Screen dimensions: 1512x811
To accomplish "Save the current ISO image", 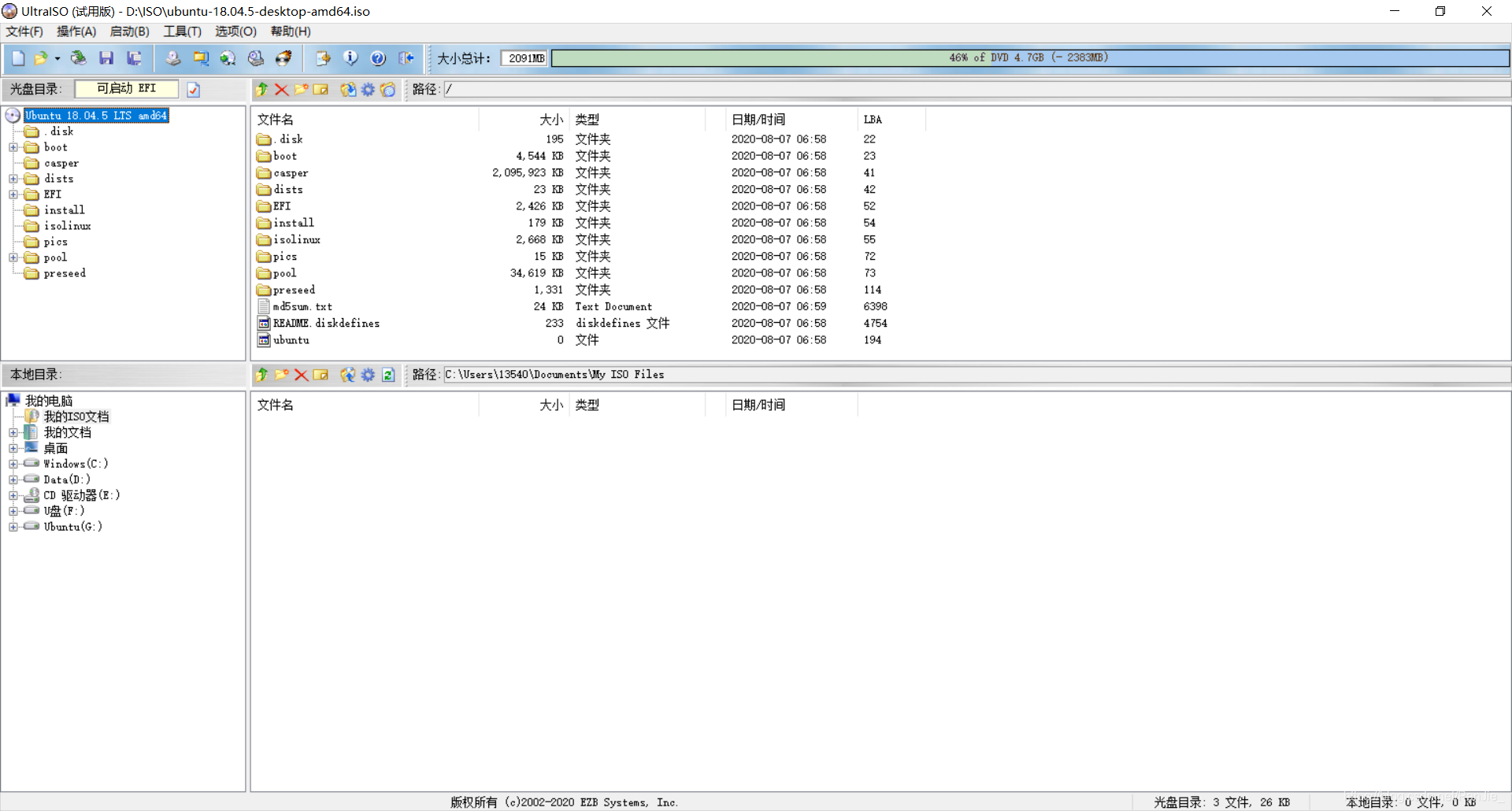I will [106, 58].
